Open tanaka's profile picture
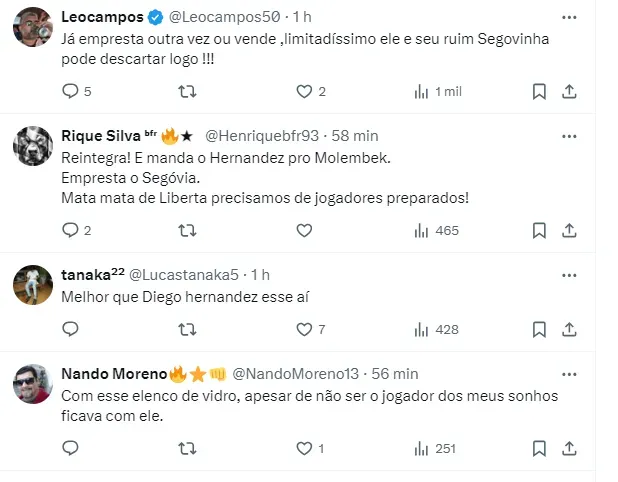This screenshot has width=618, height=482. tap(33, 285)
